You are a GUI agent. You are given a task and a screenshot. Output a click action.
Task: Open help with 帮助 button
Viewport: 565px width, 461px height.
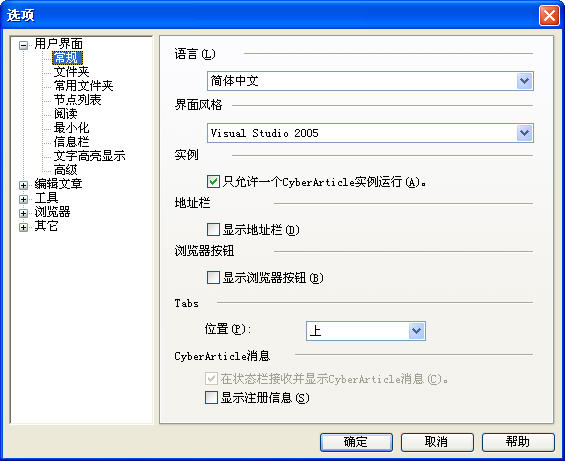coord(518,442)
